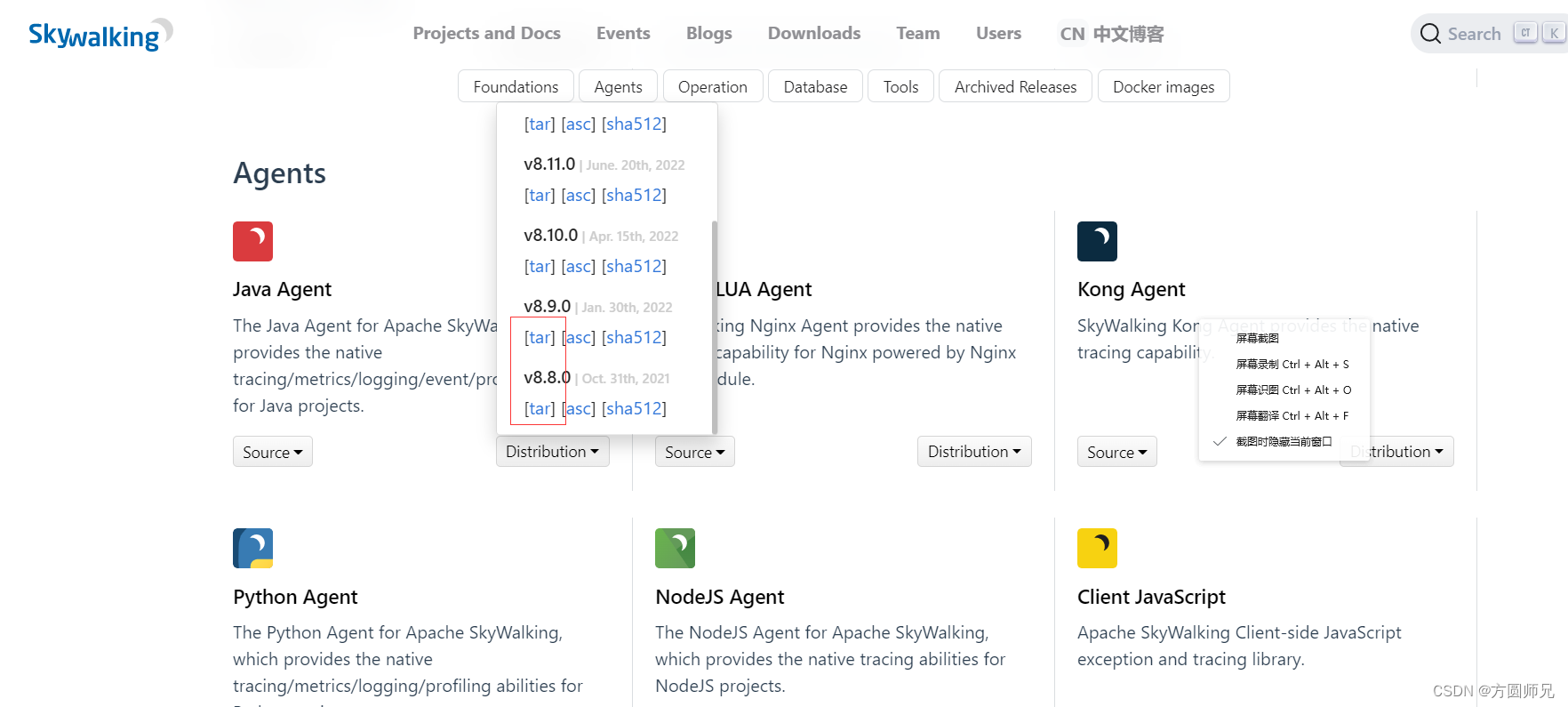Expand Java Agent Source dropdown

(x=272, y=452)
